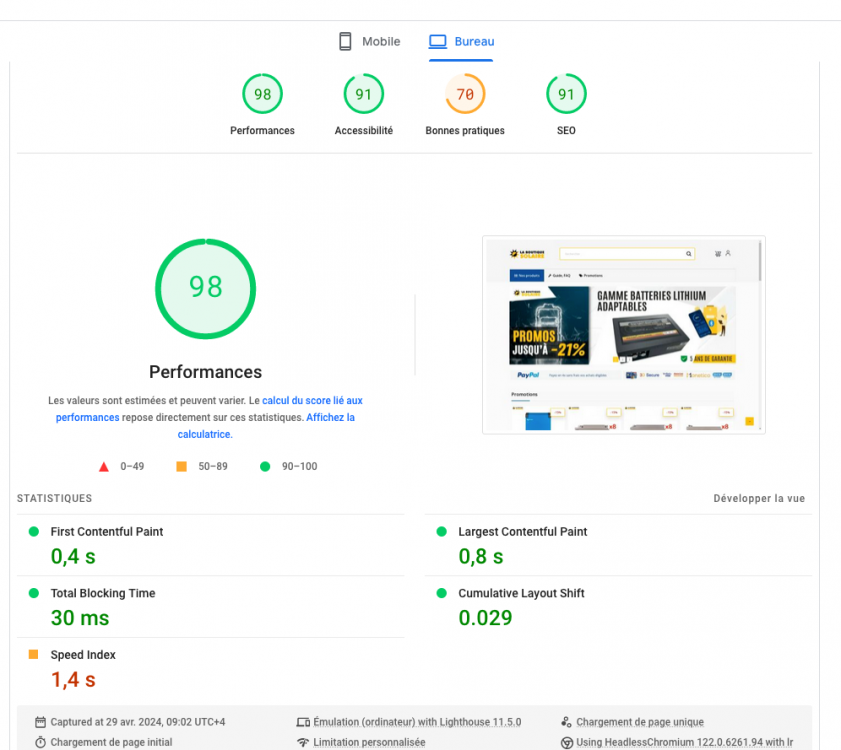Click green status dot for First Contentful Paint
This screenshot has height=750, width=841.
[34, 532]
